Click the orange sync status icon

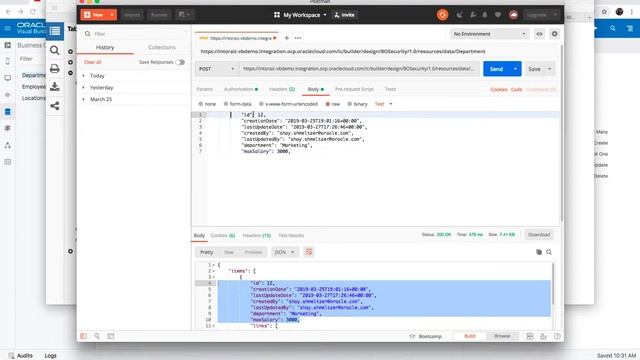[442, 15]
